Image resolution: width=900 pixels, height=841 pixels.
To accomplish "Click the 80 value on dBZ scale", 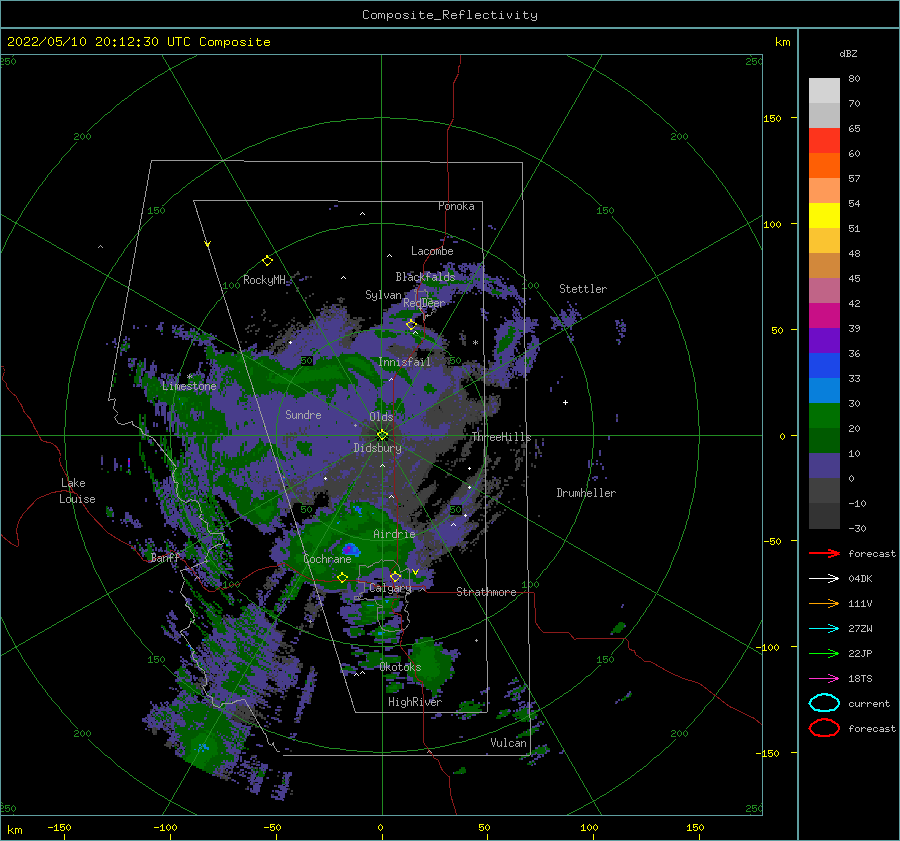I will 854,79.
